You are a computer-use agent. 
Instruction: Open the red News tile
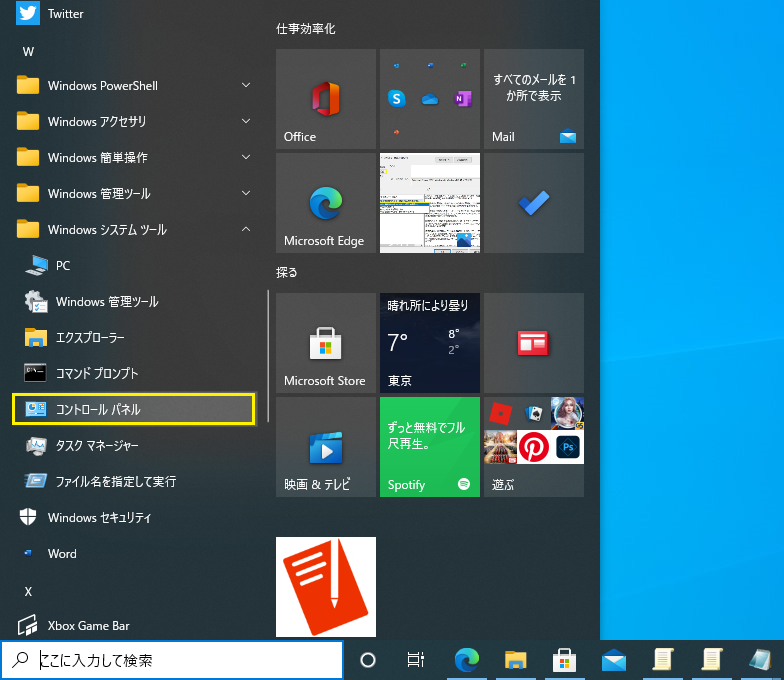click(534, 343)
